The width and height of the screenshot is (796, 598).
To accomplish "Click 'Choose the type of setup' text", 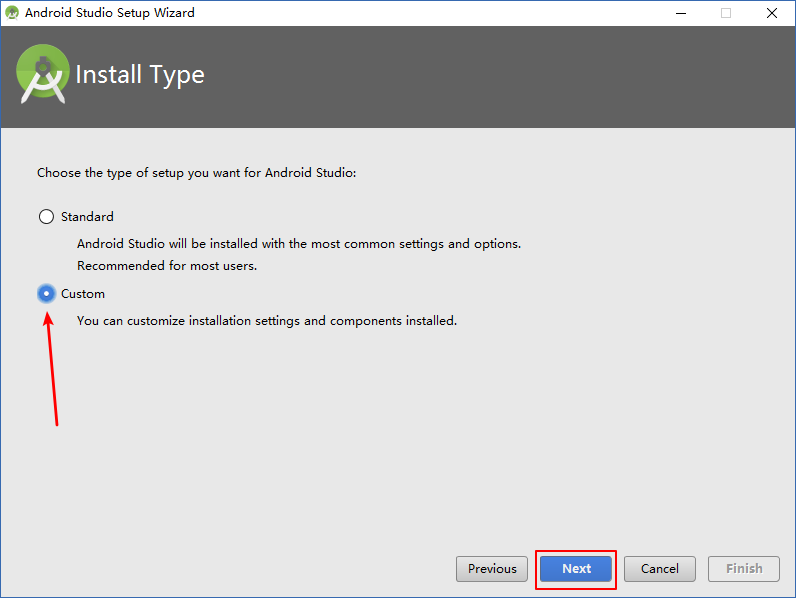I will [x=196, y=173].
